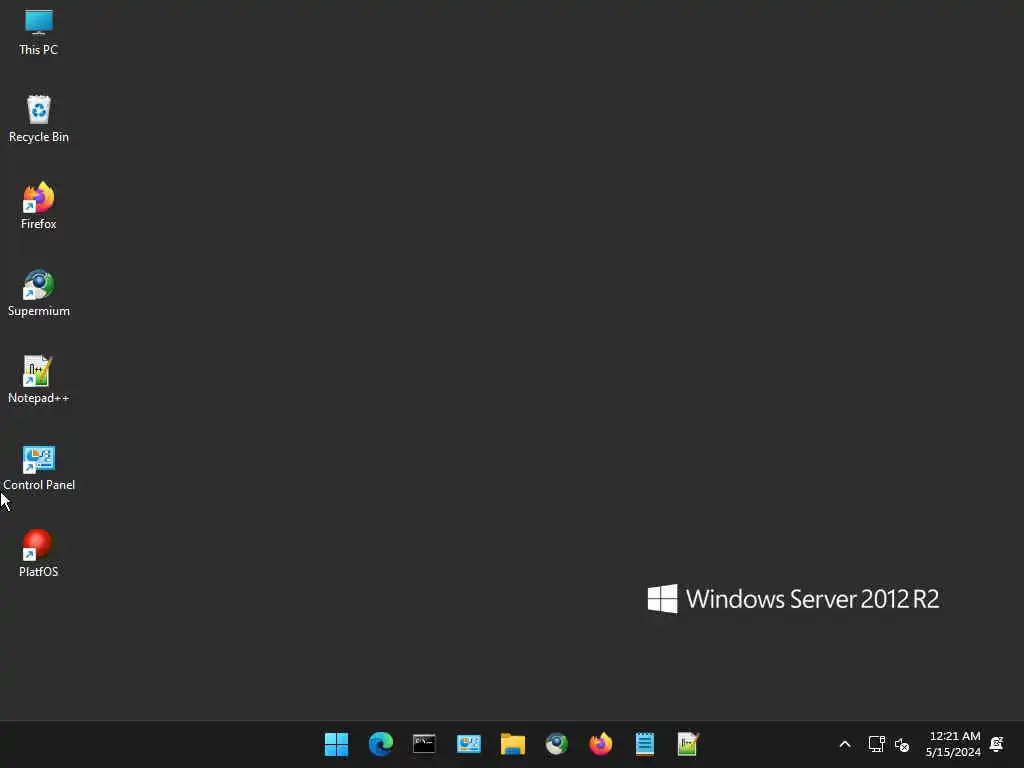Open Notepad from the taskbar

coord(645,744)
